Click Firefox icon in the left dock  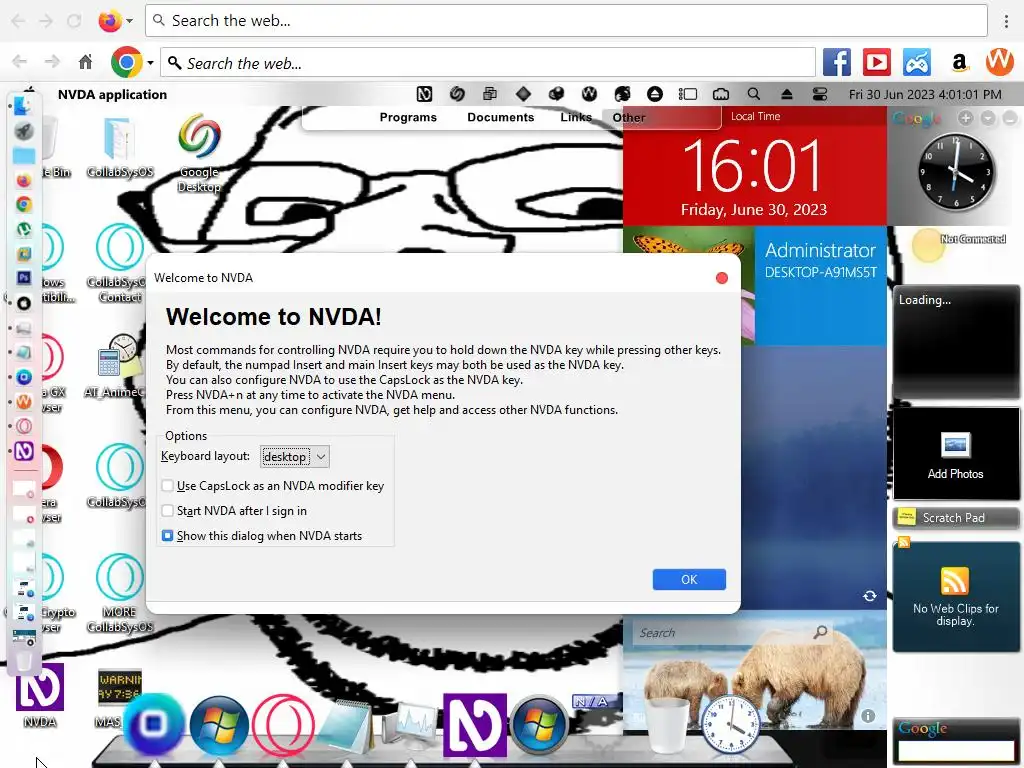tap(24, 180)
